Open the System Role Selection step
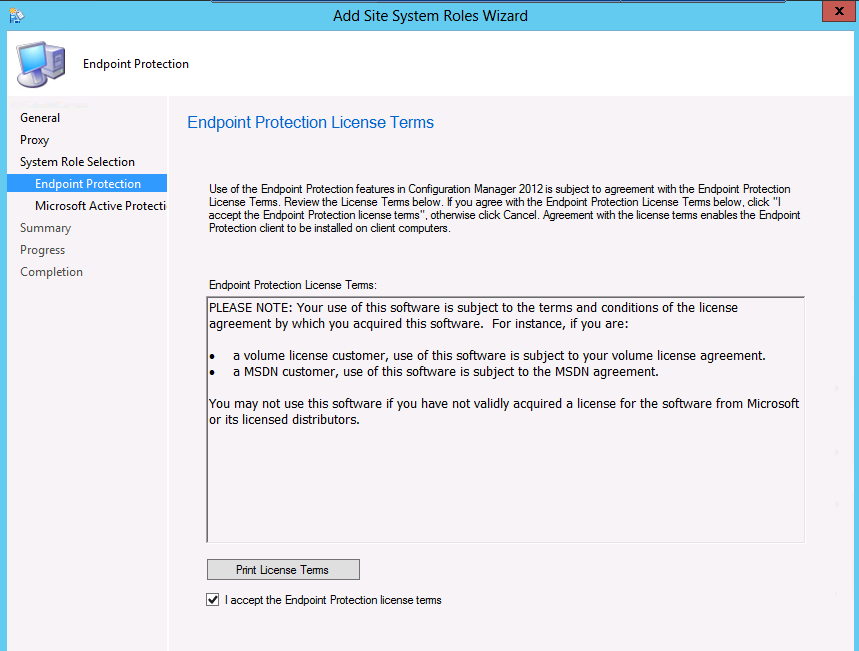The height and width of the screenshot is (651, 859). click(77, 162)
